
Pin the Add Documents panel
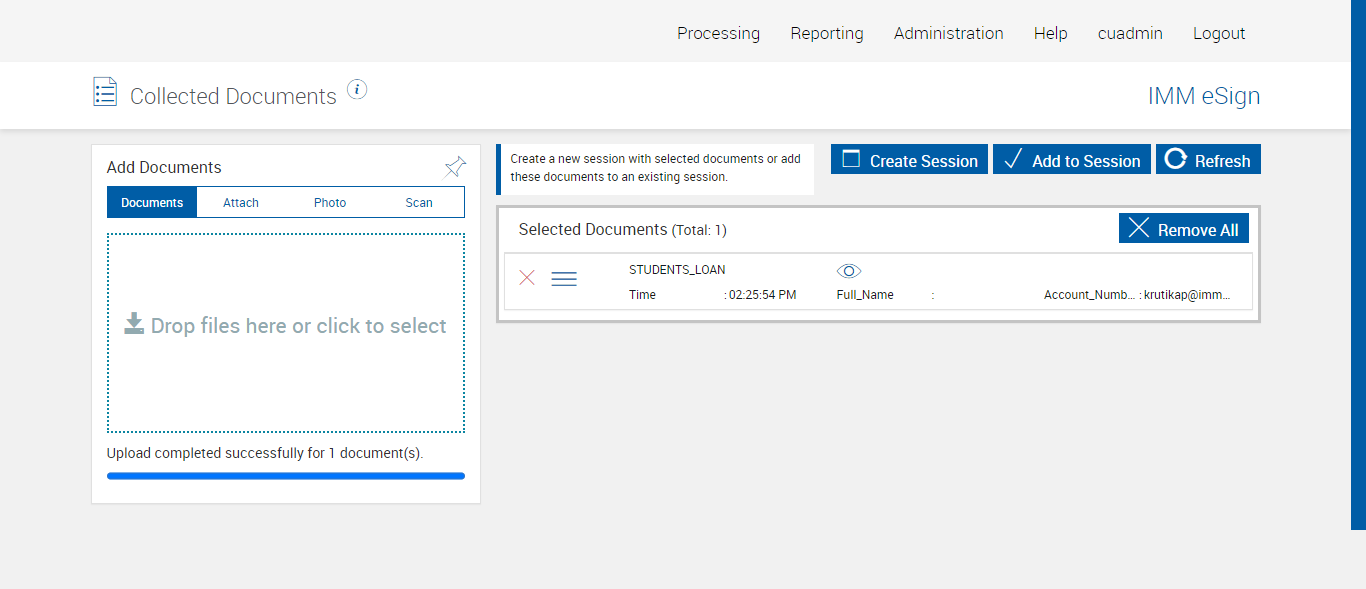pos(455,166)
